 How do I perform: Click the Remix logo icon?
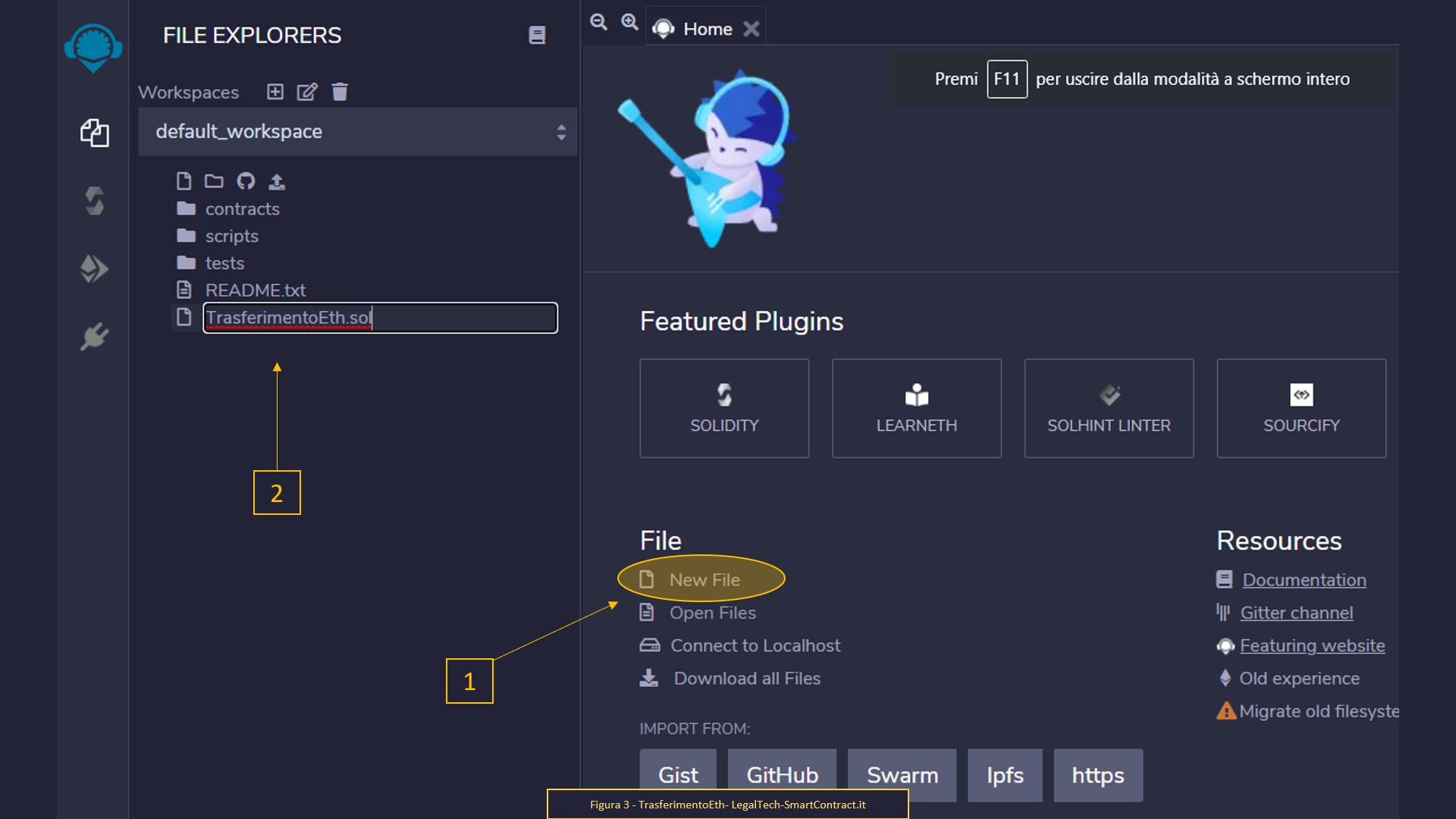pyautogui.click(x=93, y=48)
